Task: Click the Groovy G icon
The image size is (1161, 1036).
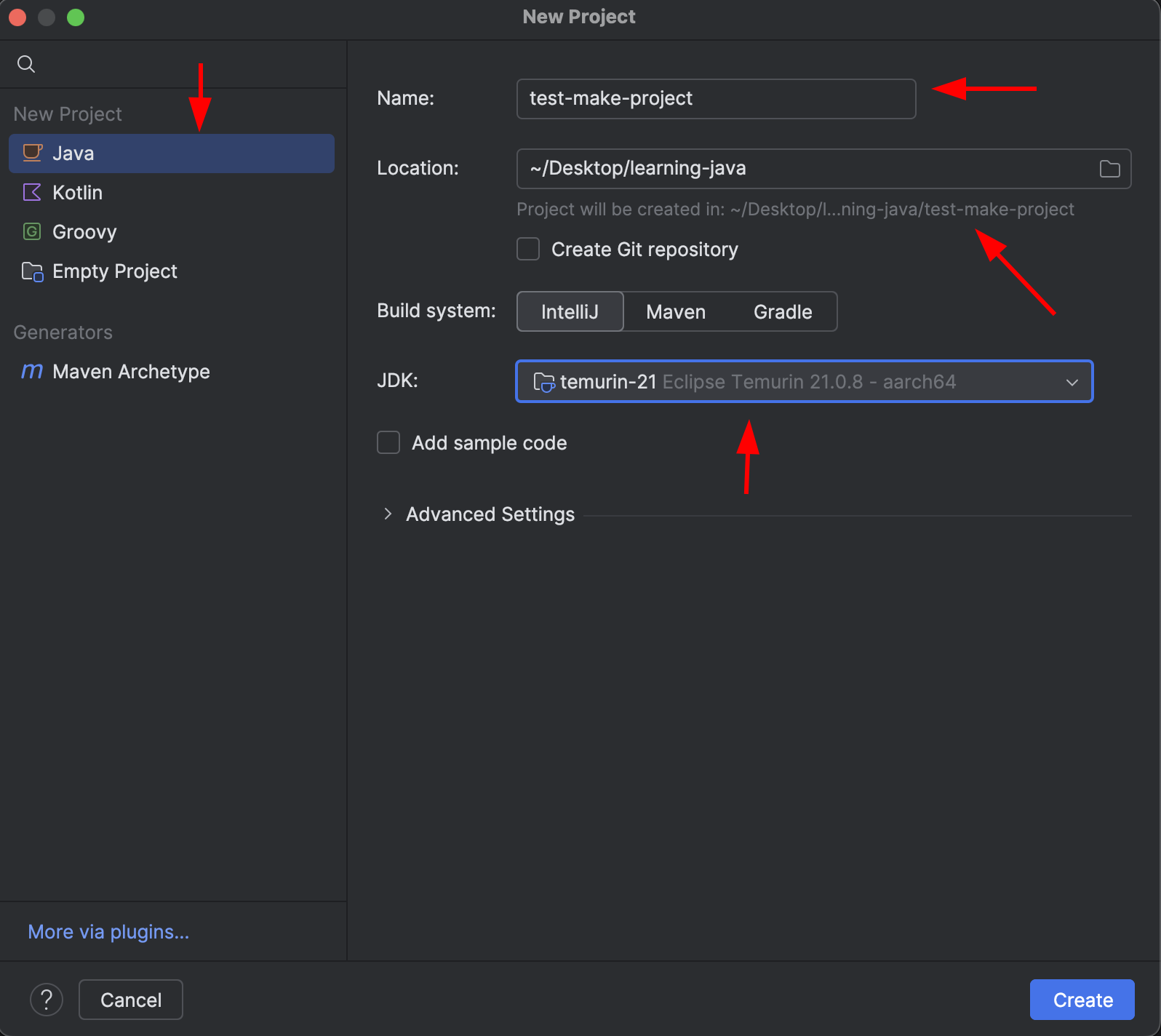Action: [x=32, y=231]
